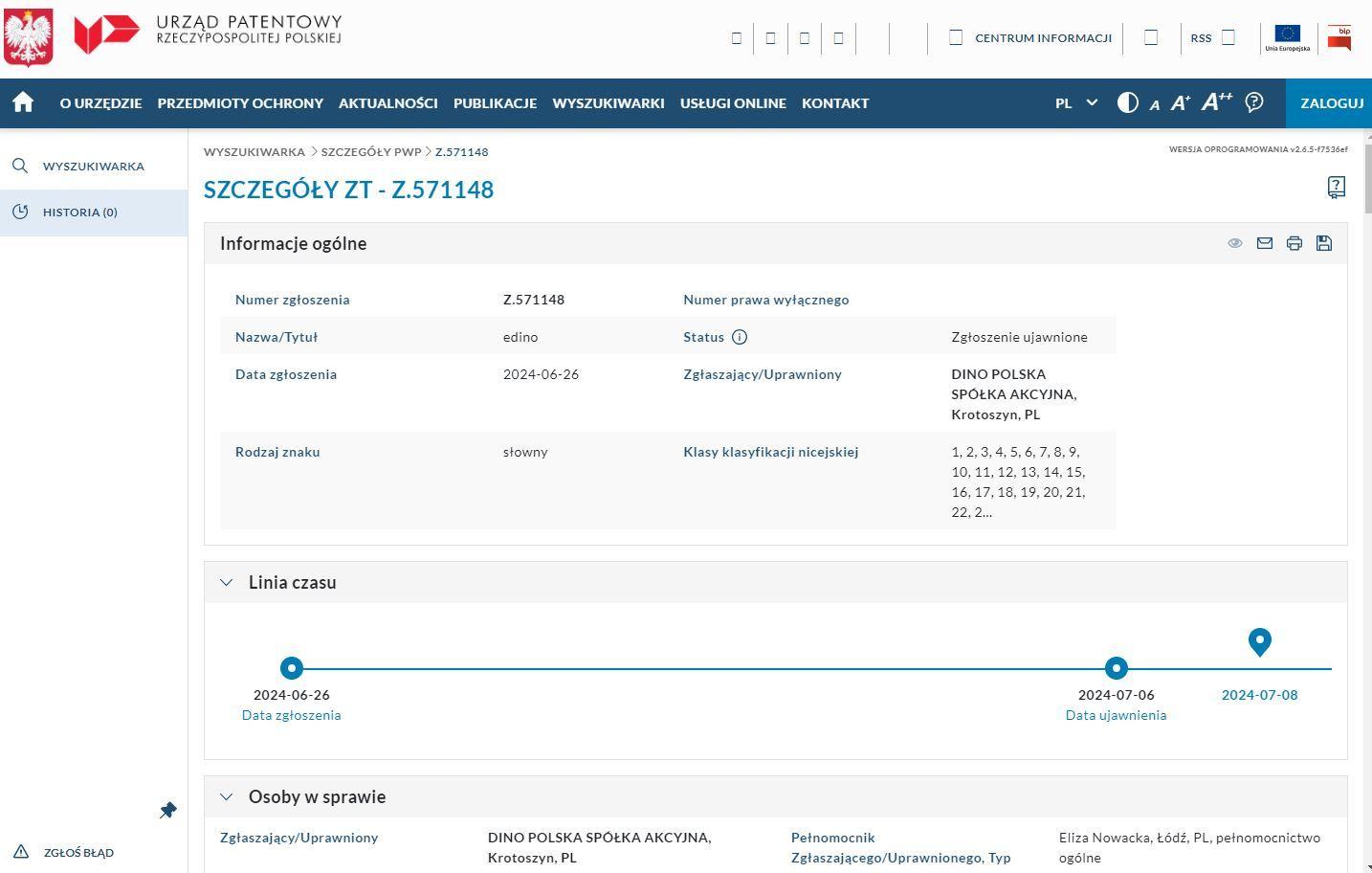Click the Data ujawnienia timeline circle marker
This screenshot has height=873, width=1372.
(x=1117, y=668)
